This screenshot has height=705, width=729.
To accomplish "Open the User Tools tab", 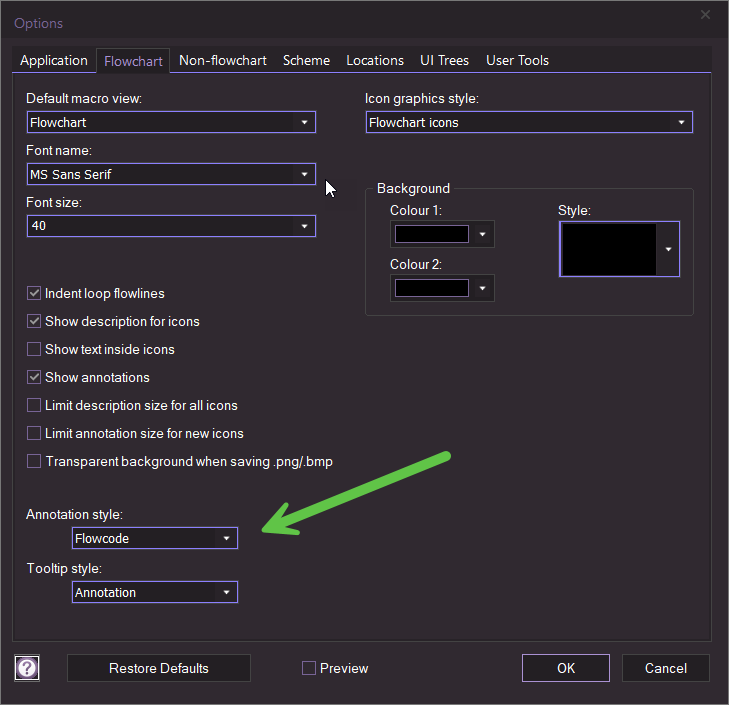I will 517,60.
